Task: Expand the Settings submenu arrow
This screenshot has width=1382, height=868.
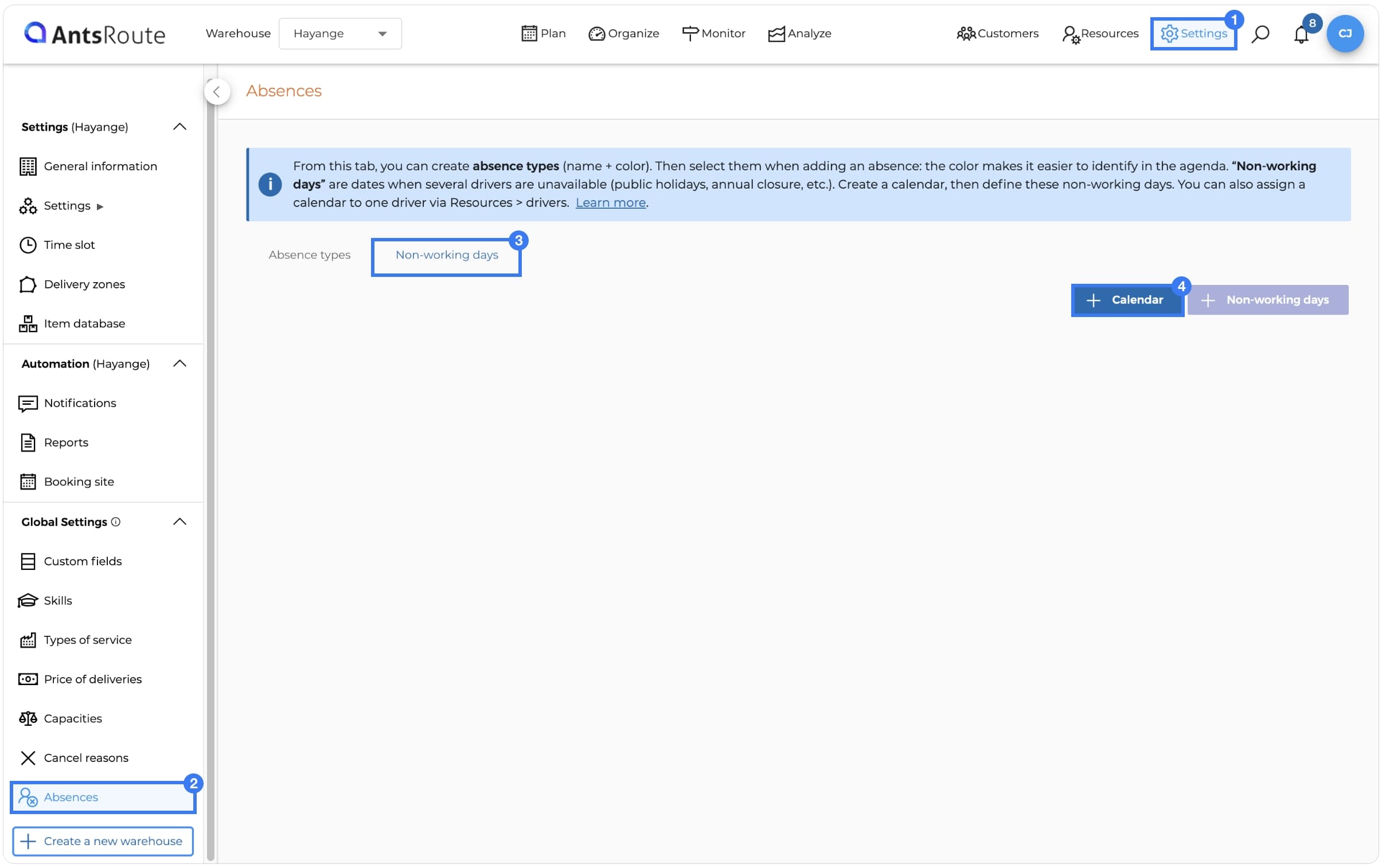Action: pos(100,206)
